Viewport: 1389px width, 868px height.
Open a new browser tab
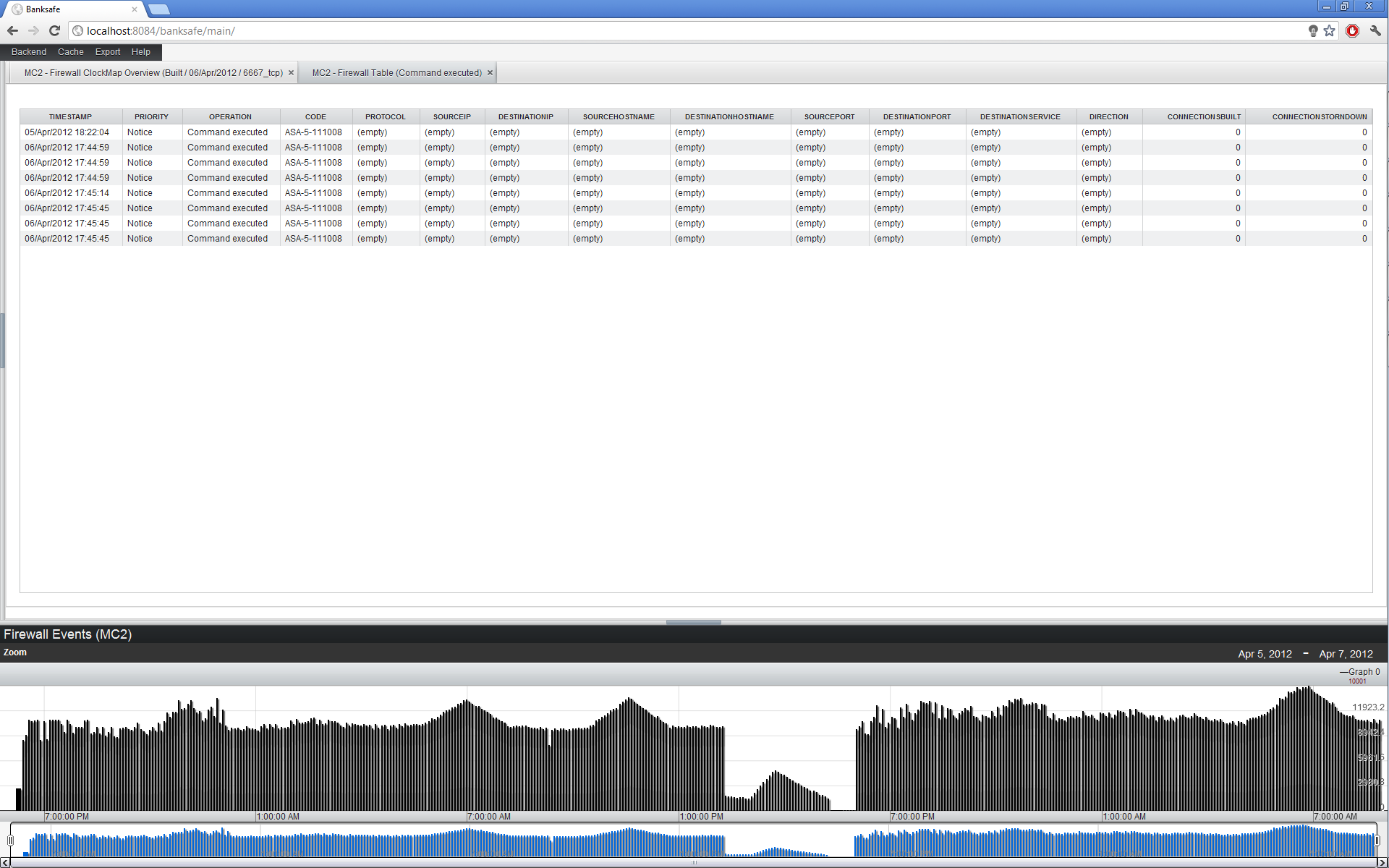(x=158, y=9)
